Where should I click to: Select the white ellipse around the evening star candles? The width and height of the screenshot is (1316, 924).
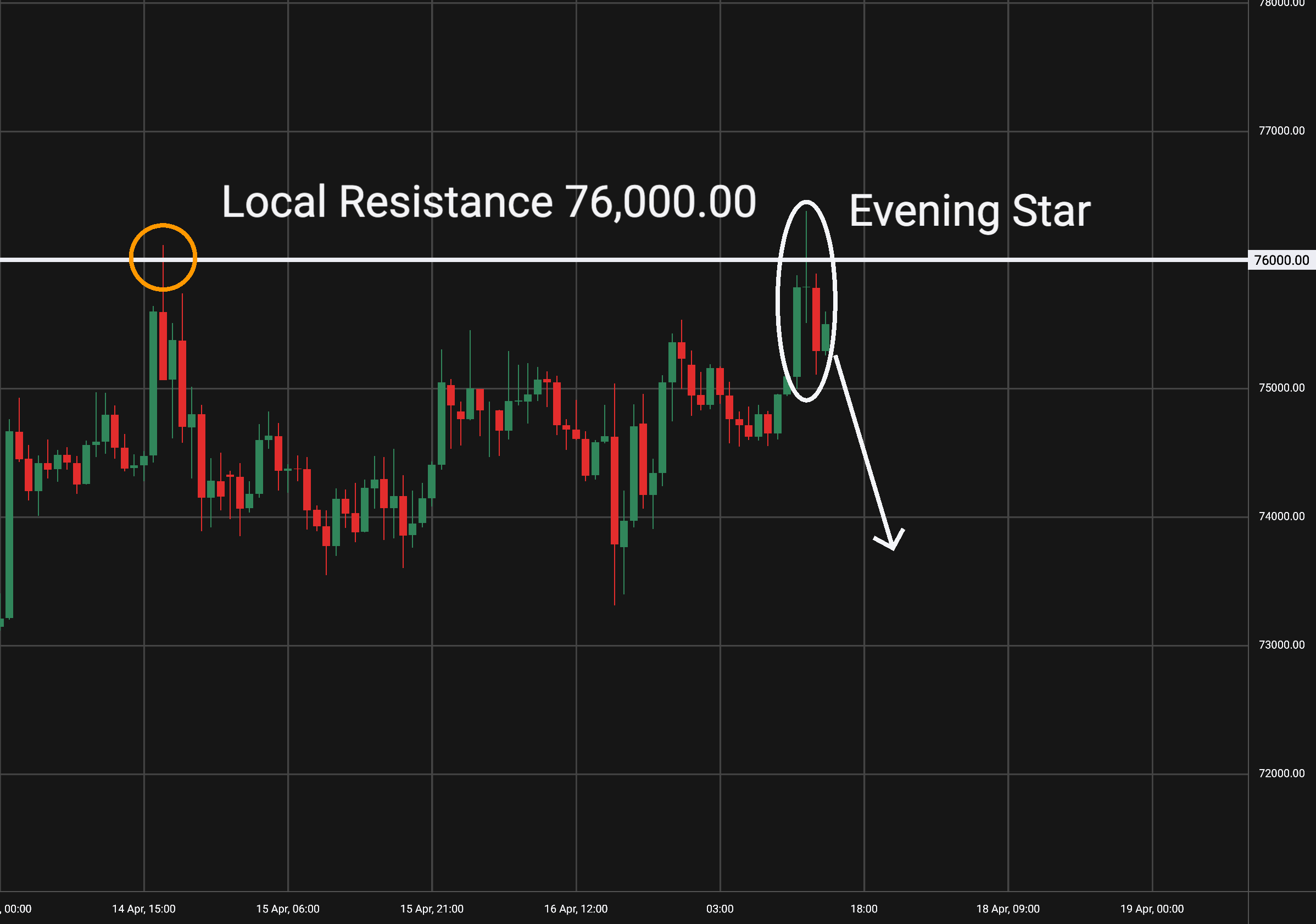[x=779, y=301]
